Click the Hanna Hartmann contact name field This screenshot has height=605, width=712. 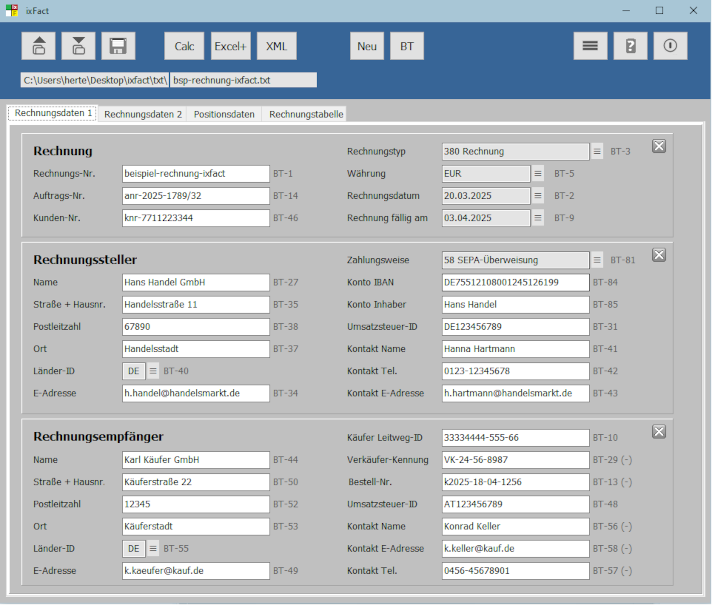(x=515, y=349)
